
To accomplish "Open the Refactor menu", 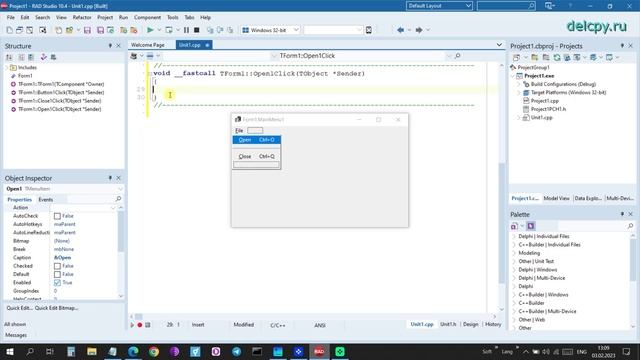I will point(82,18).
